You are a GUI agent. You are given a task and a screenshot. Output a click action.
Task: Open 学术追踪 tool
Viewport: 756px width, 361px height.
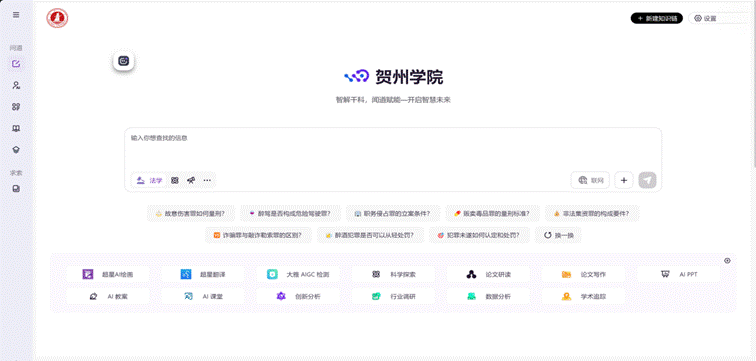click(583, 296)
